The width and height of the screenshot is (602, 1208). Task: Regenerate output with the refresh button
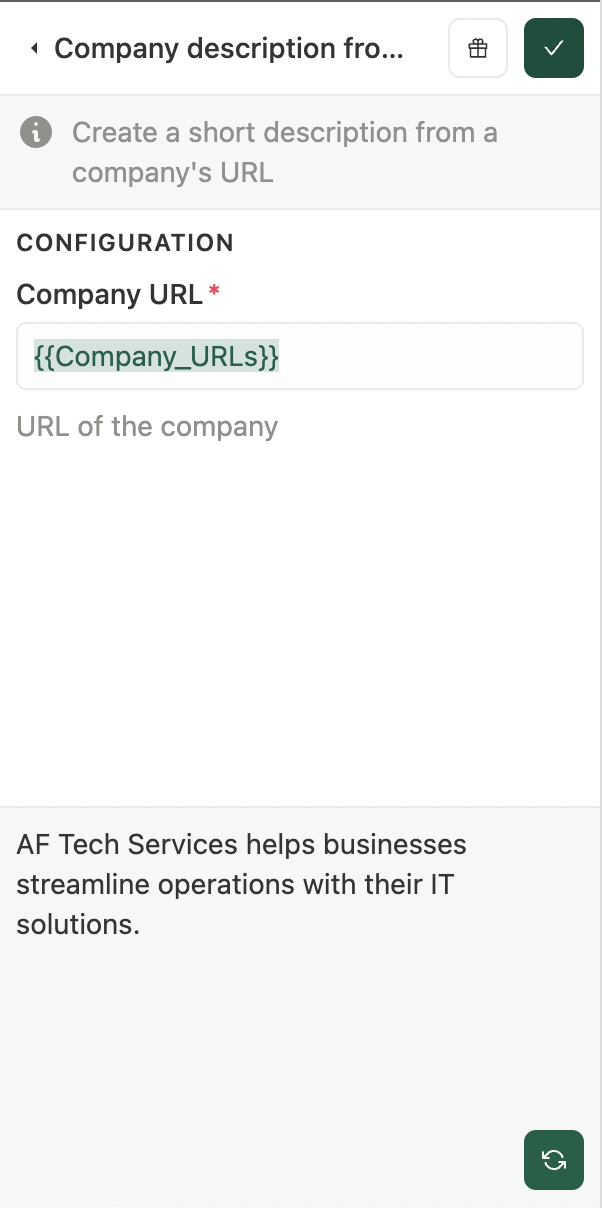[x=553, y=1160]
